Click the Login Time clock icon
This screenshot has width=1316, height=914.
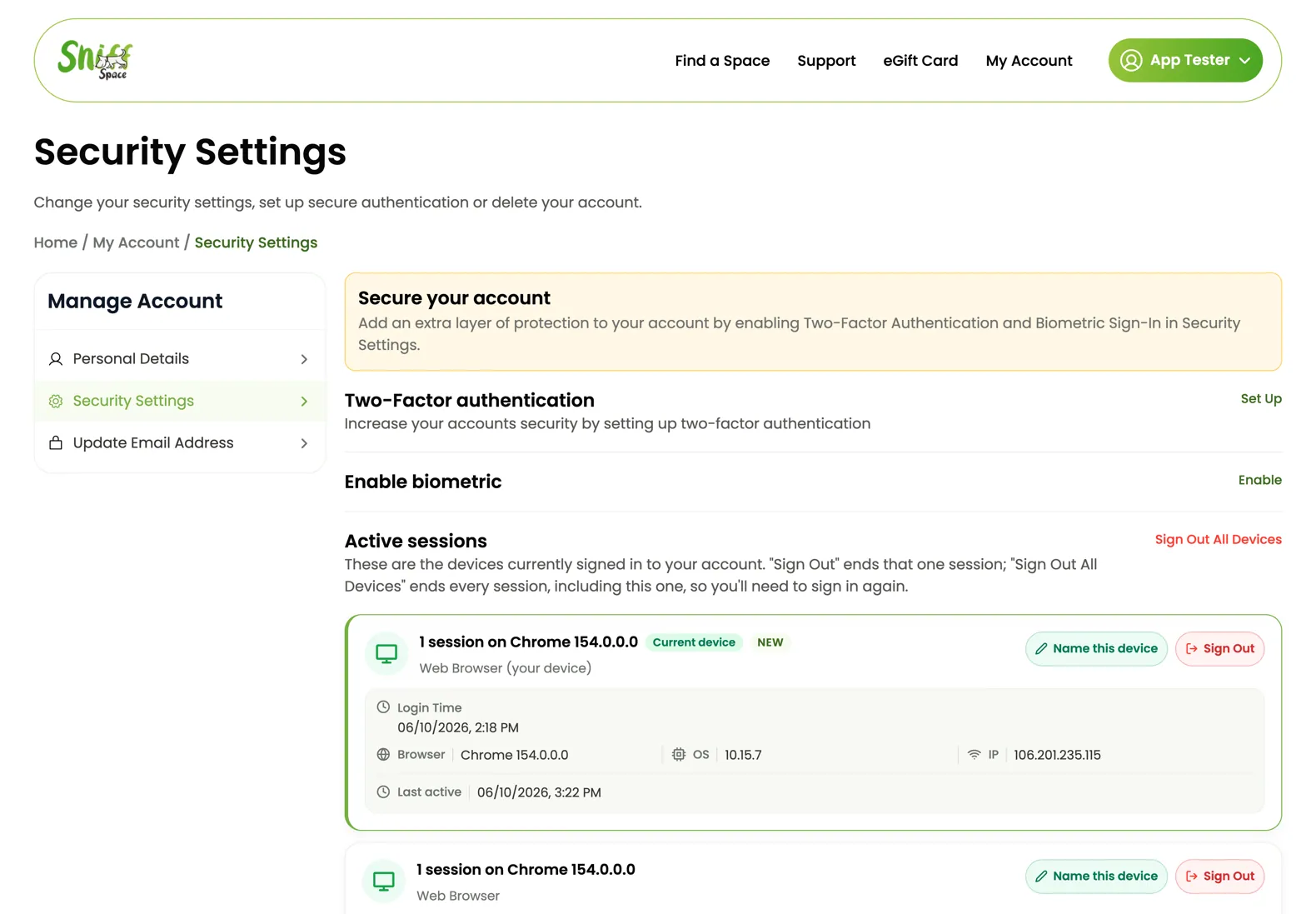pos(383,707)
